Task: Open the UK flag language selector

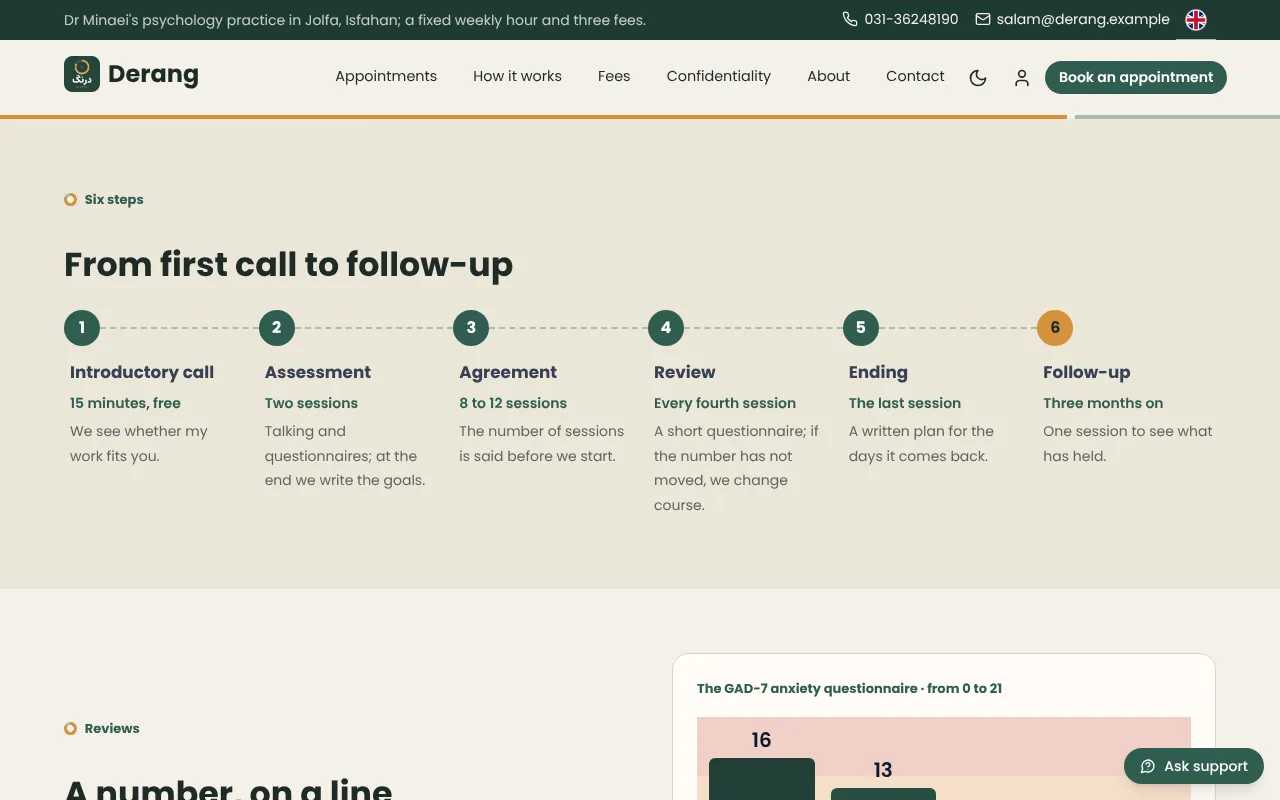Action: click(x=1196, y=20)
